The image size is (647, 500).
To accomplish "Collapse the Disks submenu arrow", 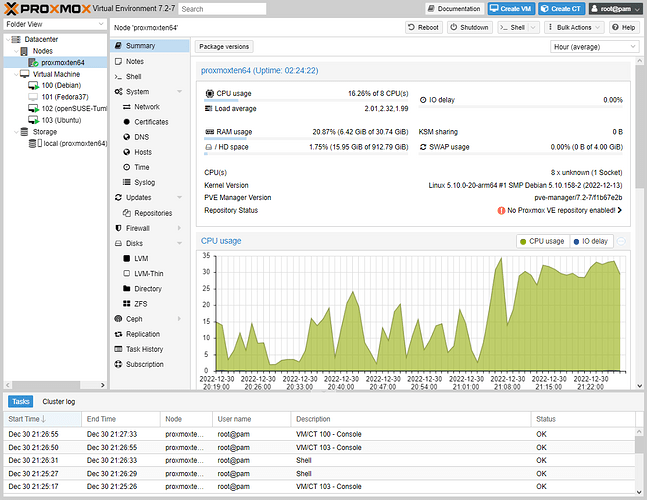I will 179,243.
